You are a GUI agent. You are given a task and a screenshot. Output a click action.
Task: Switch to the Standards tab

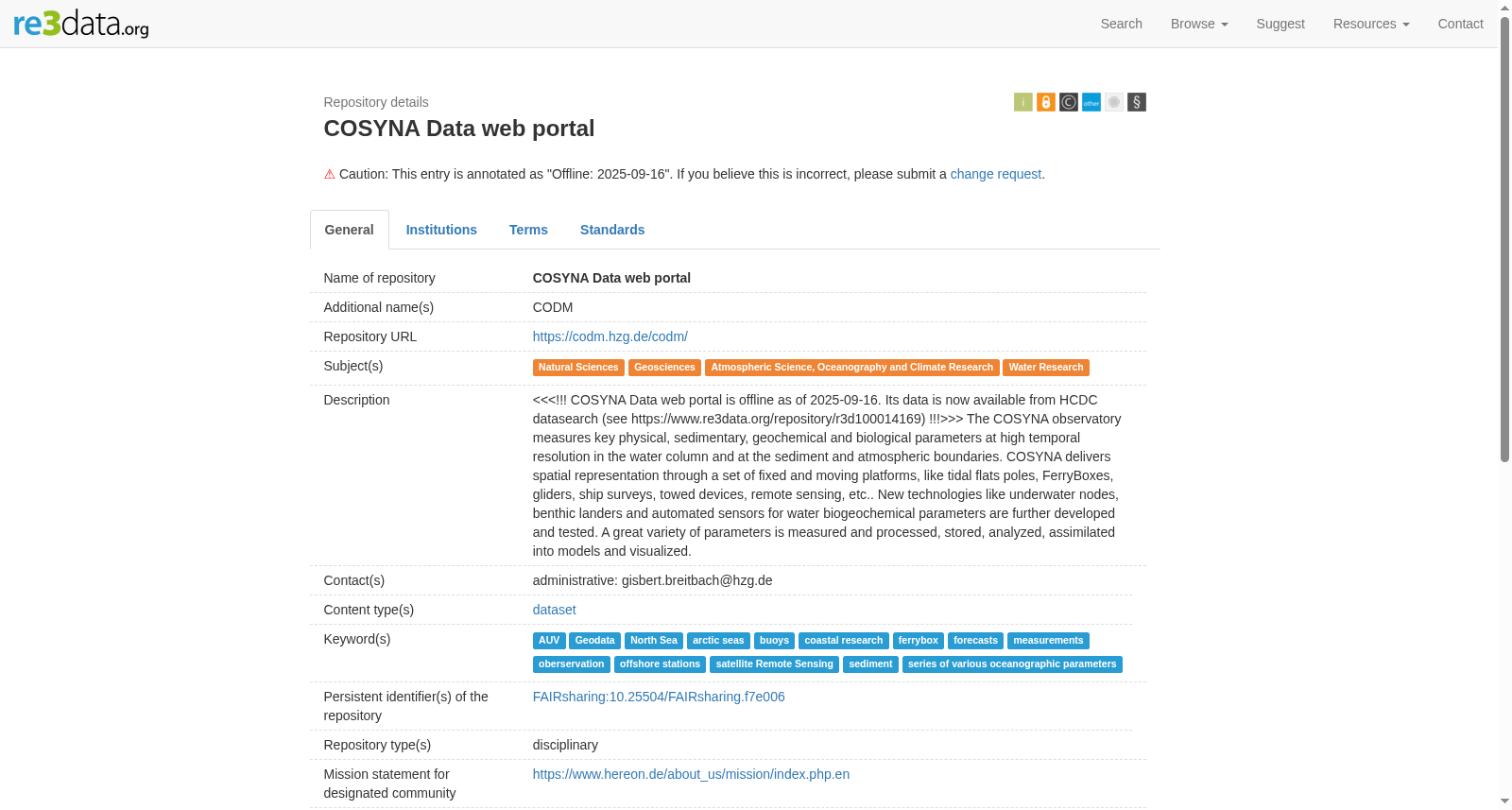point(612,230)
